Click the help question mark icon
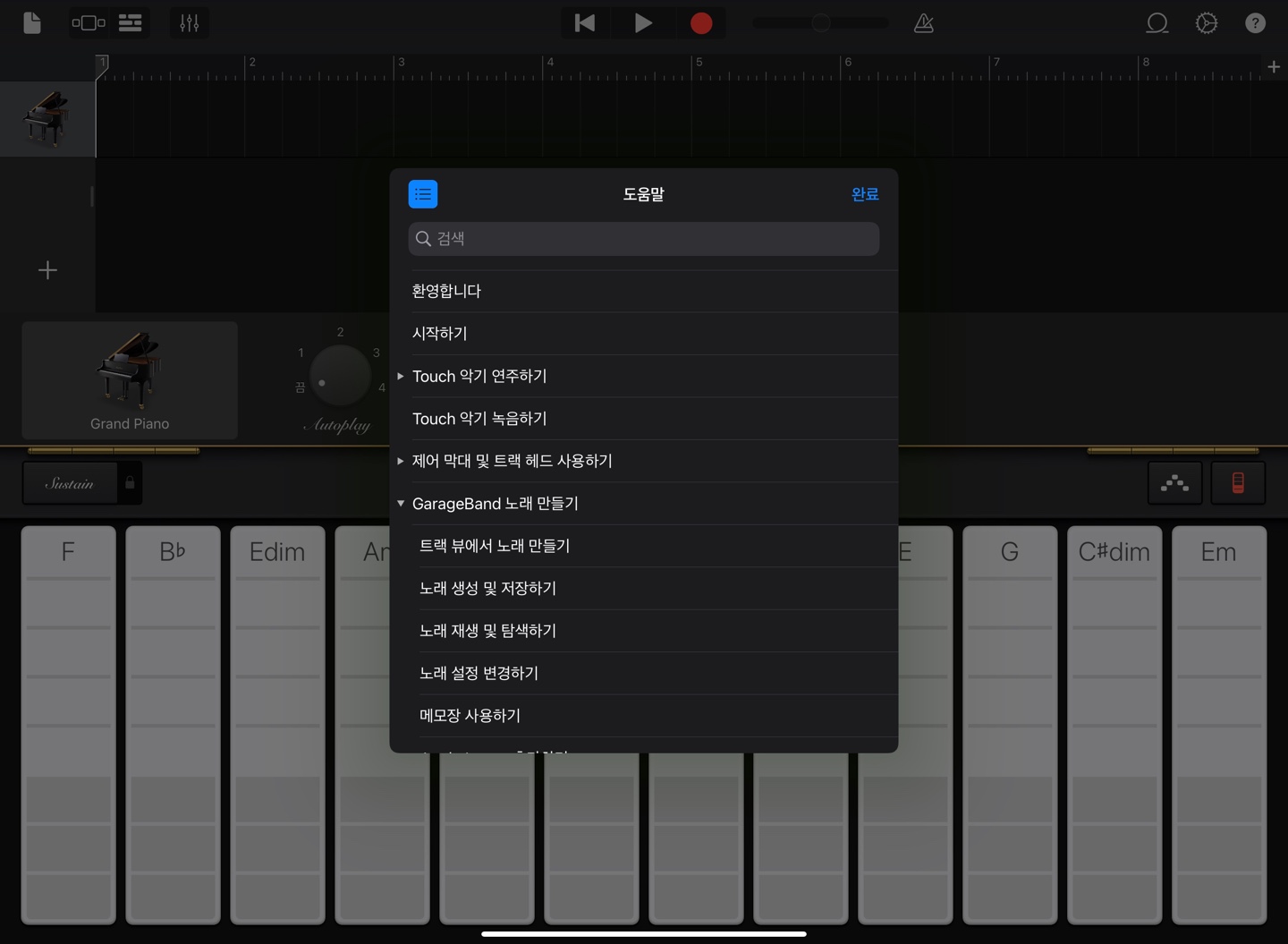1288x944 pixels. 1256,22
